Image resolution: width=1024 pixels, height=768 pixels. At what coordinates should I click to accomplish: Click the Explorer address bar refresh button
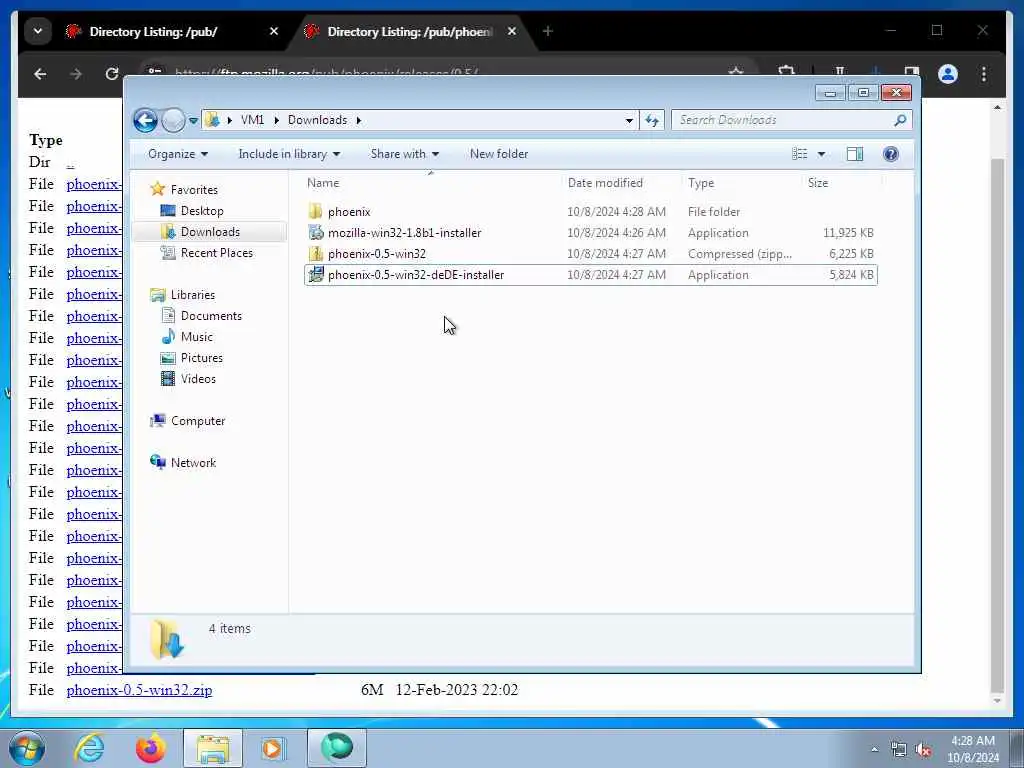[x=652, y=120]
